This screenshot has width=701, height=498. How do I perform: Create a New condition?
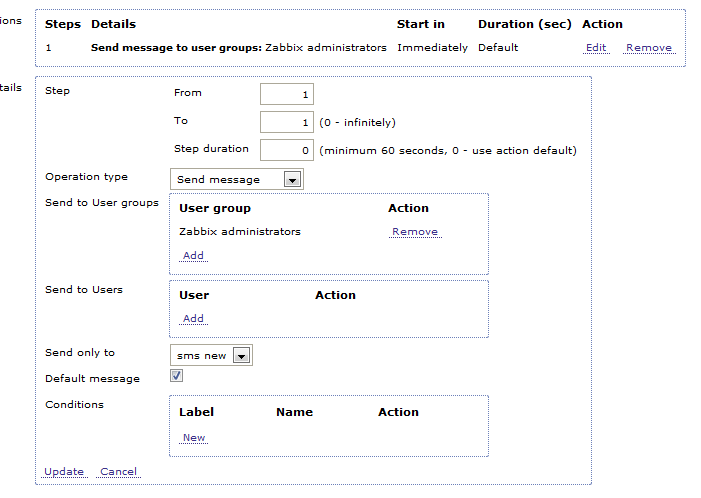tap(193, 438)
